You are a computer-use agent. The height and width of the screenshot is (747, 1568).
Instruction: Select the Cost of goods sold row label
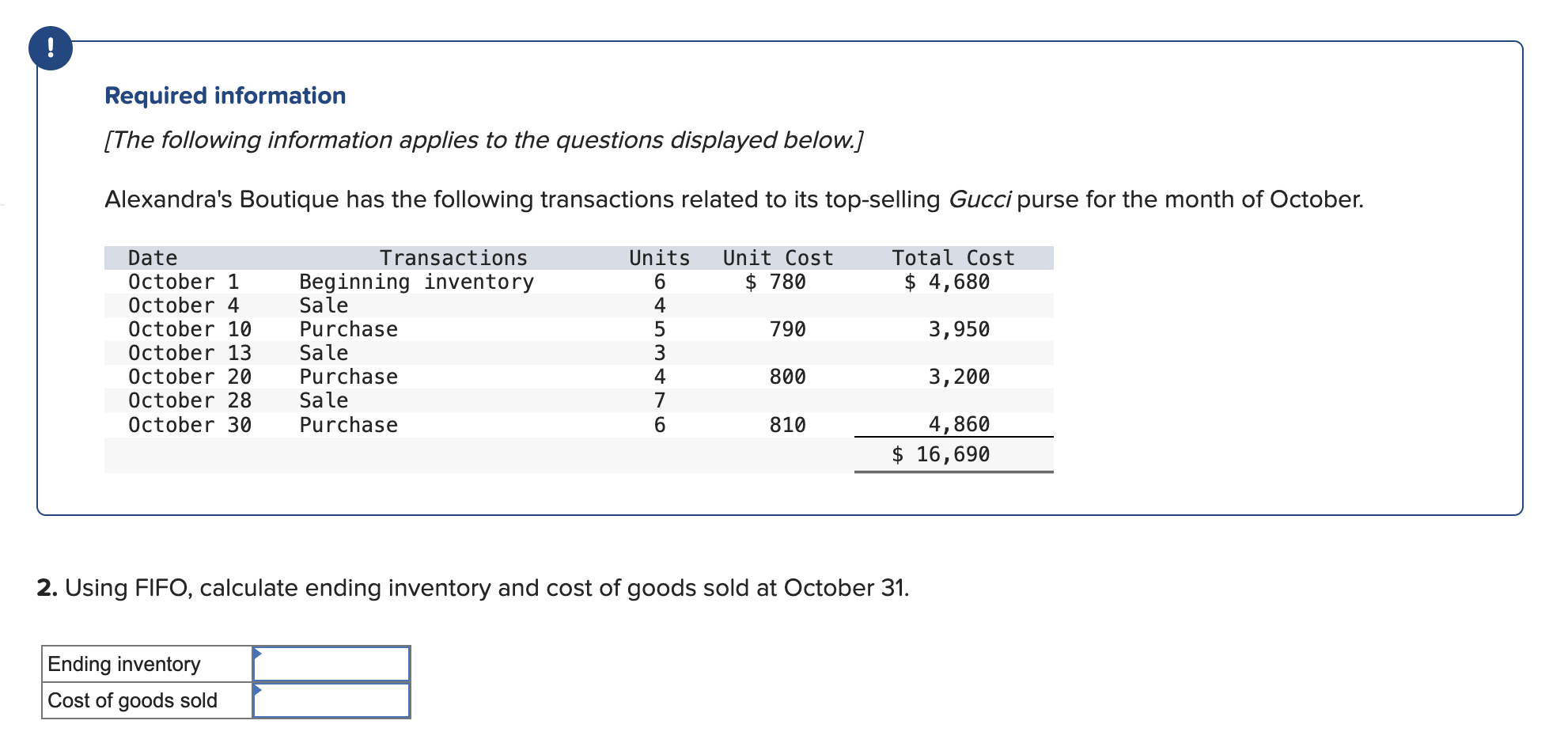[132, 700]
